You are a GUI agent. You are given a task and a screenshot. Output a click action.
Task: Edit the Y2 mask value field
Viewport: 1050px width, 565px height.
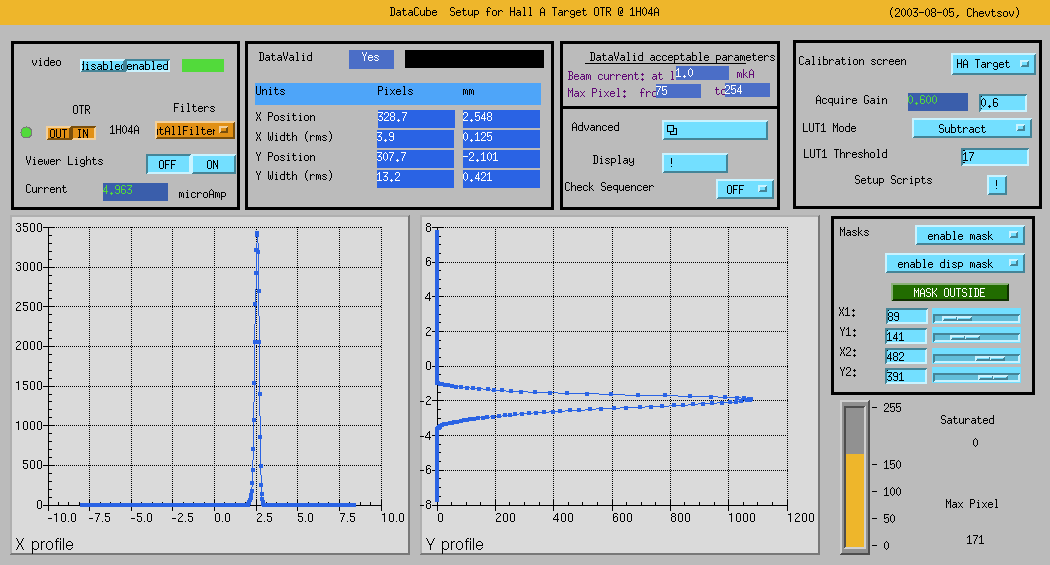906,376
